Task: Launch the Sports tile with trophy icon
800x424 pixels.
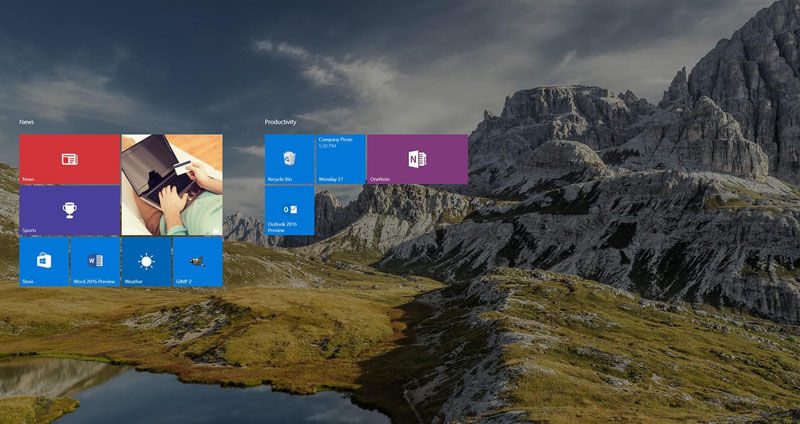Action: 69,210
